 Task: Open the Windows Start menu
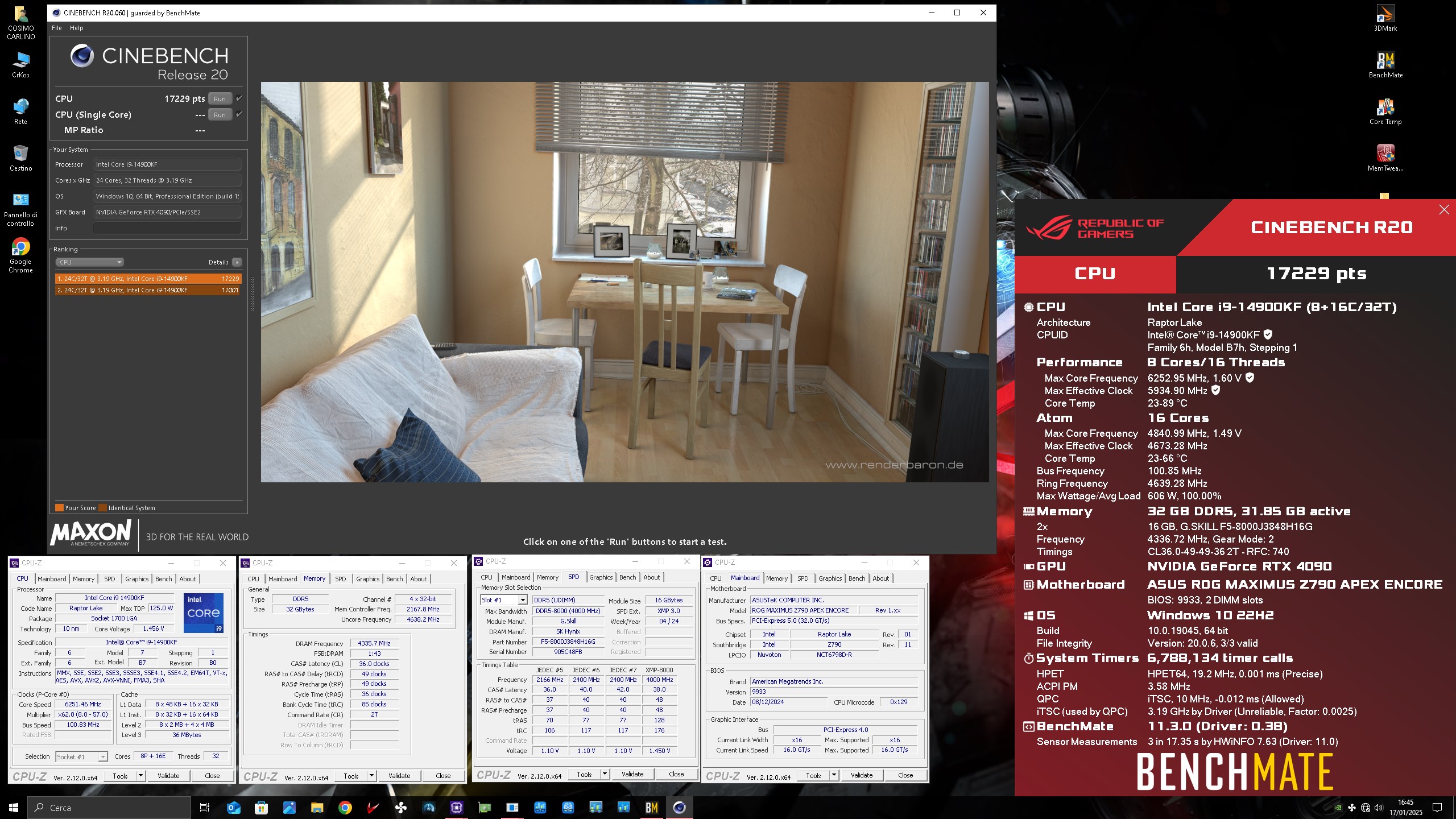(x=14, y=808)
